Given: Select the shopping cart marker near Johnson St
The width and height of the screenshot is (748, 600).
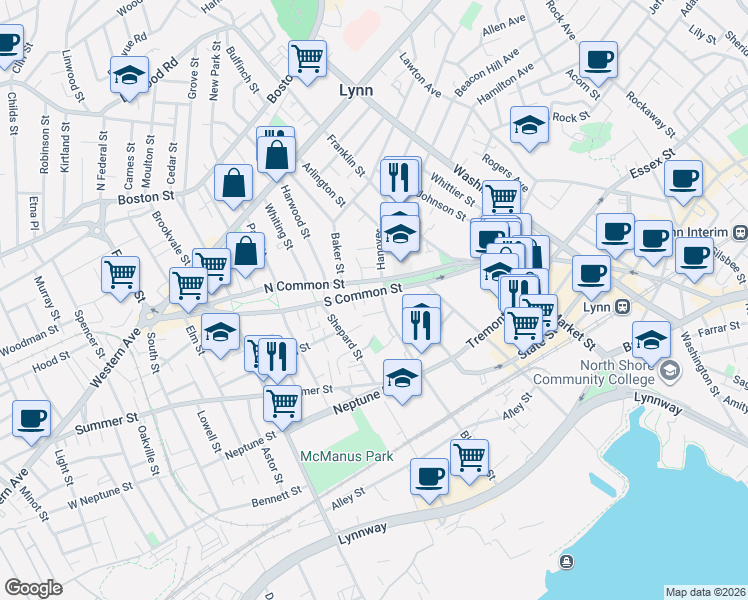Looking at the screenshot, I should coord(502,197).
